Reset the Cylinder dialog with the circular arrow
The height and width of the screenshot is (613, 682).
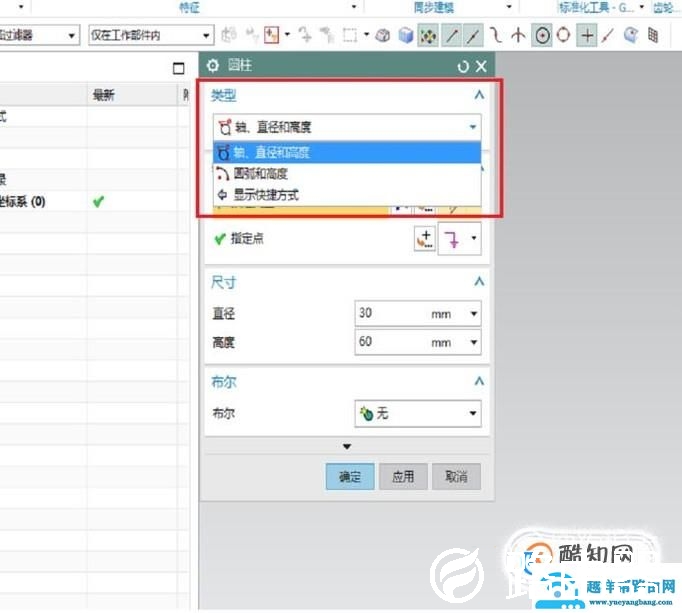[463, 67]
